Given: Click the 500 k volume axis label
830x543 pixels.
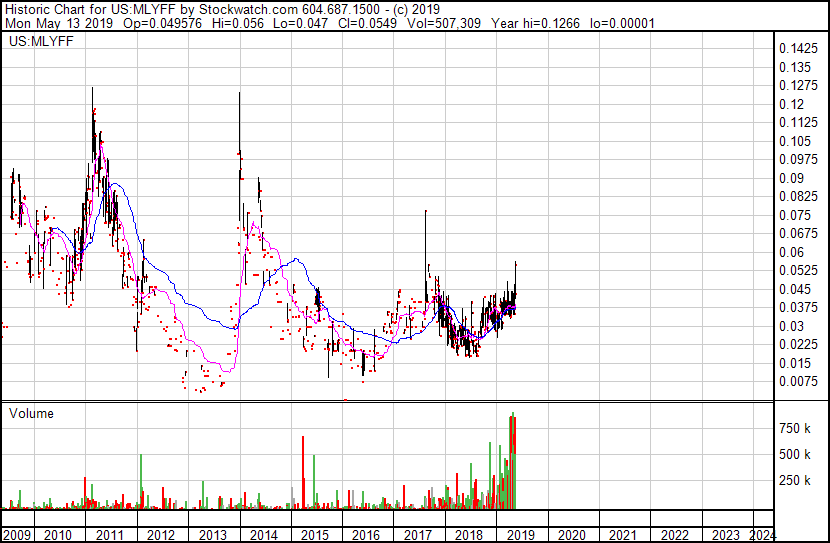Looking at the screenshot, I should 795,454.
